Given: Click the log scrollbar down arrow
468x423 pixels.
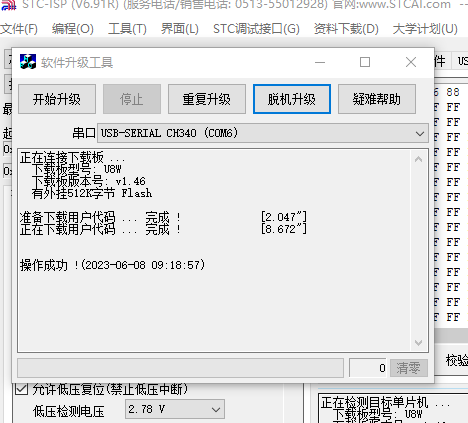Looking at the screenshot, I should (x=419, y=342).
